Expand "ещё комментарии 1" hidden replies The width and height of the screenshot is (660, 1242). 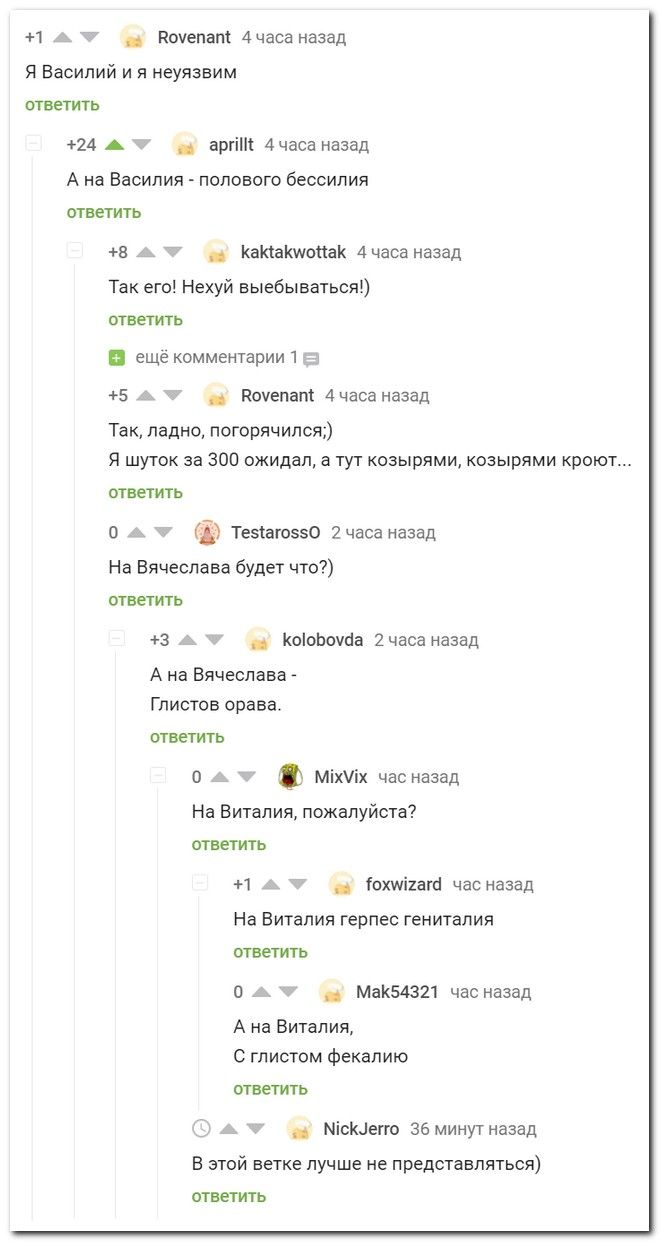[x=116, y=357]
